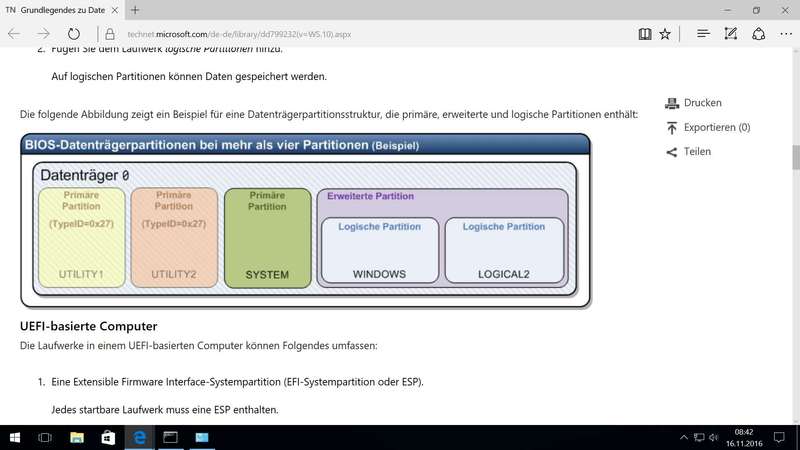
Task: Click the LOGICAL2 logical partition box
Action: click(504, 250)
